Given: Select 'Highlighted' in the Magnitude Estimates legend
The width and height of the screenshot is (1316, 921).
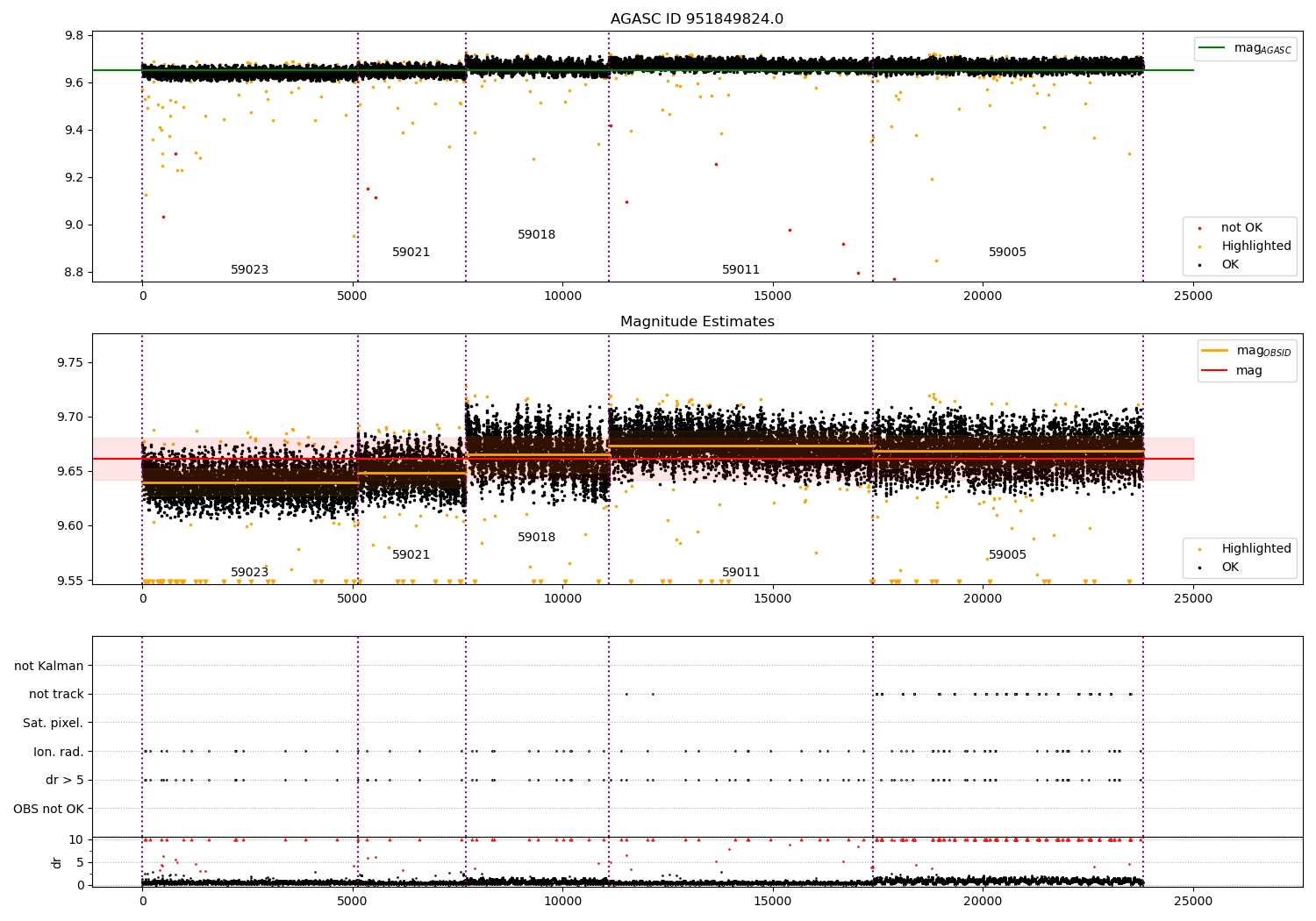Looking at the screenshot, I should [1244, 549].
